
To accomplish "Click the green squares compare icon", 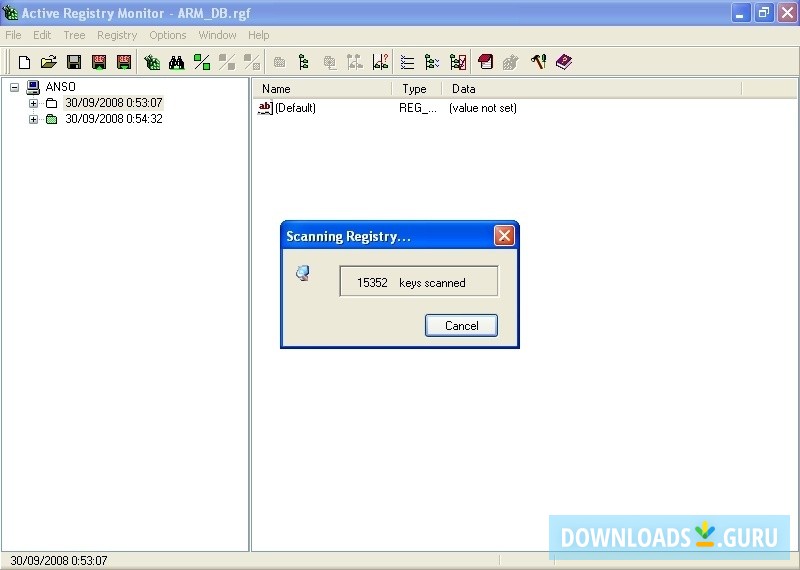I will click(202, 62).
